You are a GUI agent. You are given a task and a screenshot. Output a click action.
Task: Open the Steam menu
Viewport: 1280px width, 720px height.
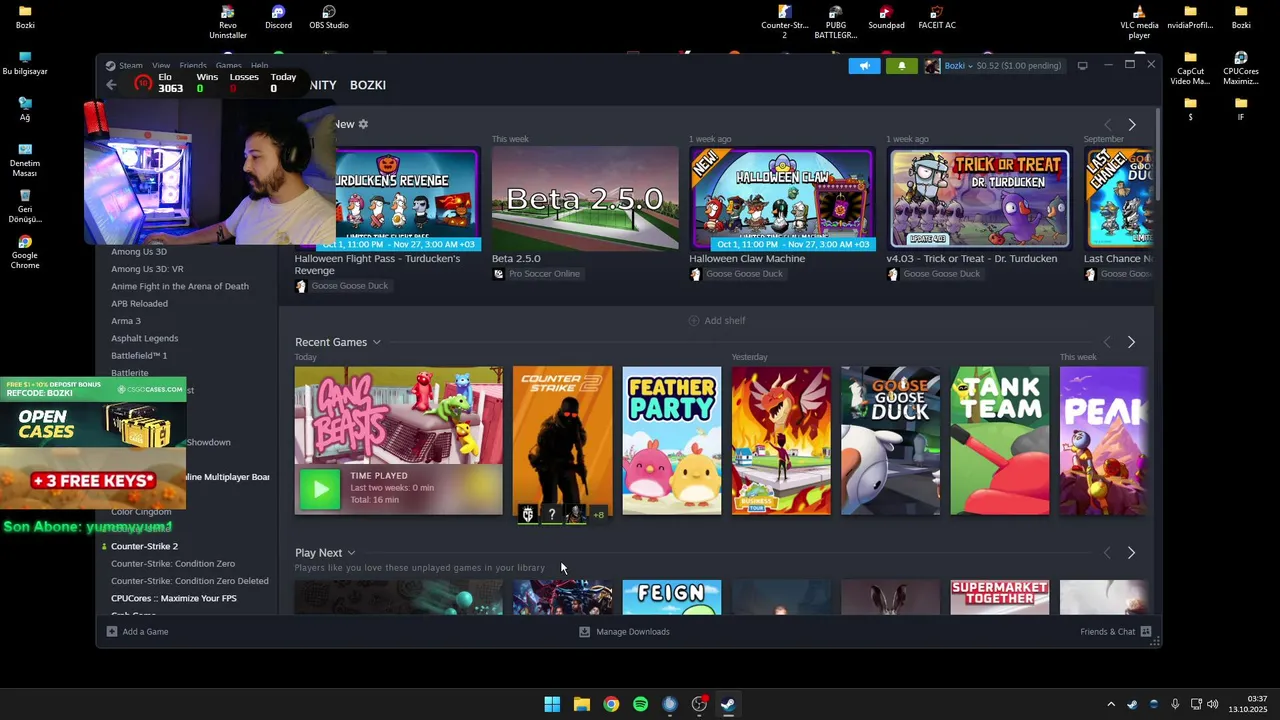[x=131, y=66]
